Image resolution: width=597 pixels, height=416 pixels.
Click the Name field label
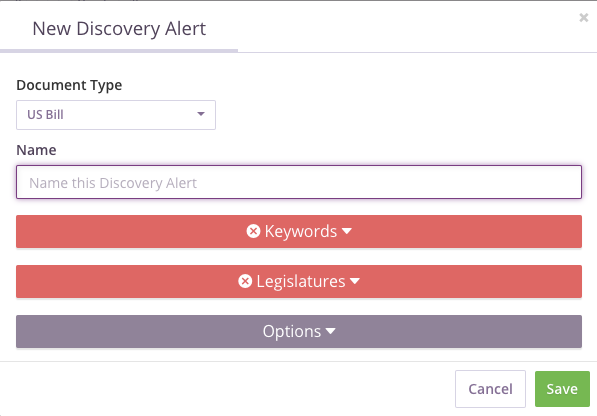coord(36,150)
